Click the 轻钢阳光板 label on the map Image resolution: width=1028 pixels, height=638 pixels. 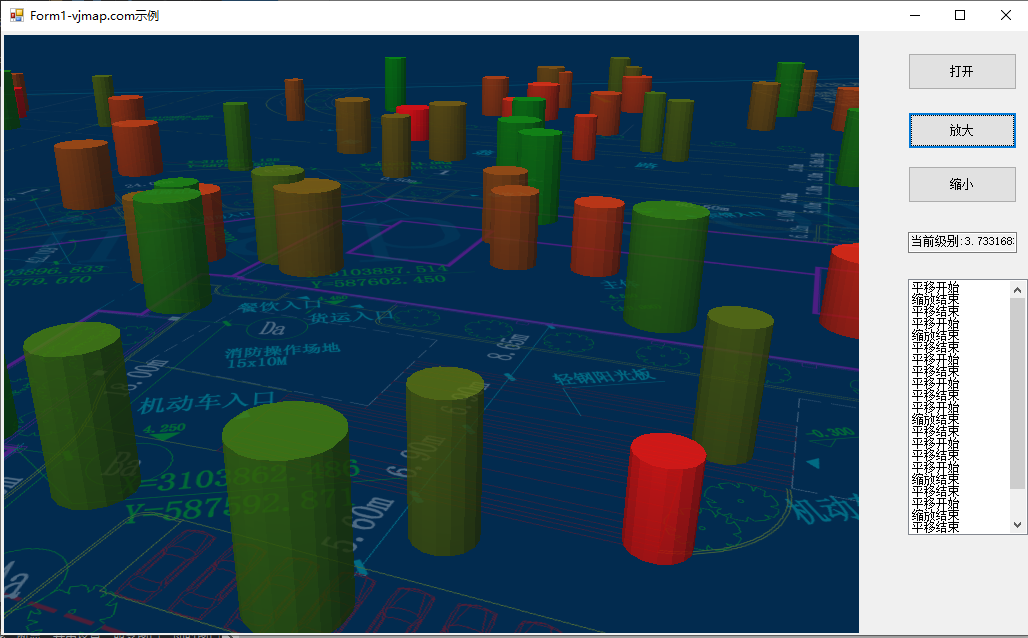click(x=604, y=376)
